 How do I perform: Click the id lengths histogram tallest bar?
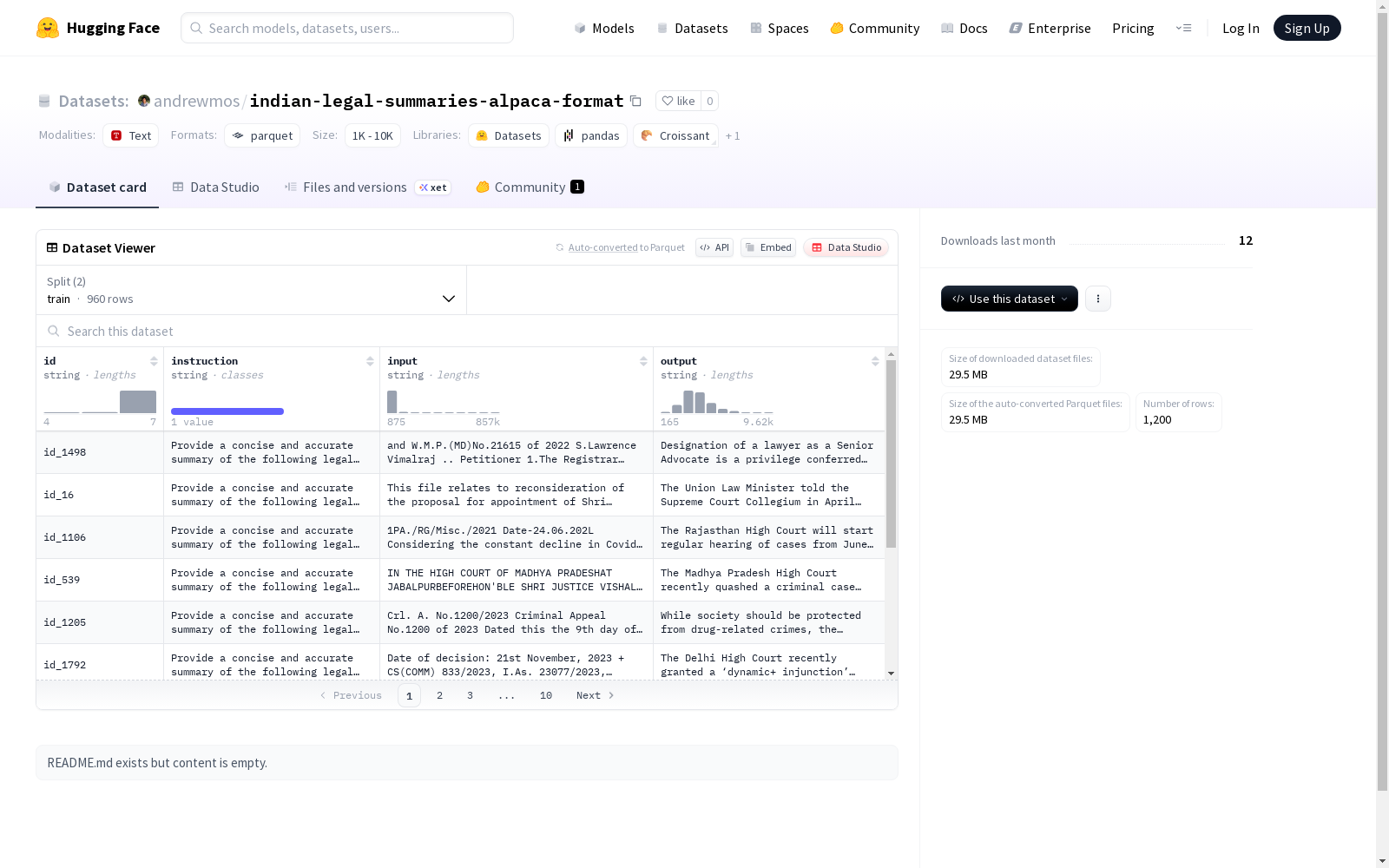click(x=138, y=402)
